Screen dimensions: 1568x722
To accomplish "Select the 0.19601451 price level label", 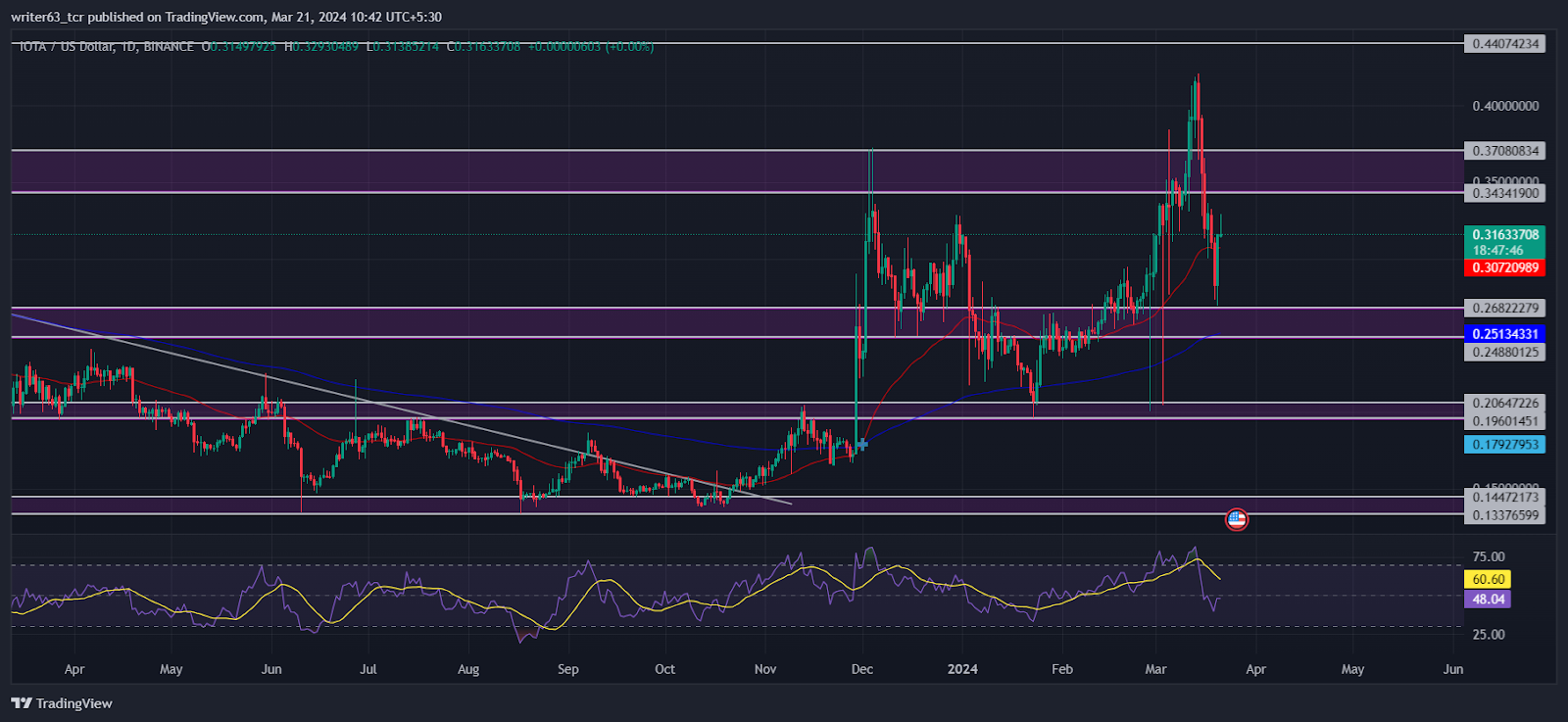I will (x=1505, y=421).
